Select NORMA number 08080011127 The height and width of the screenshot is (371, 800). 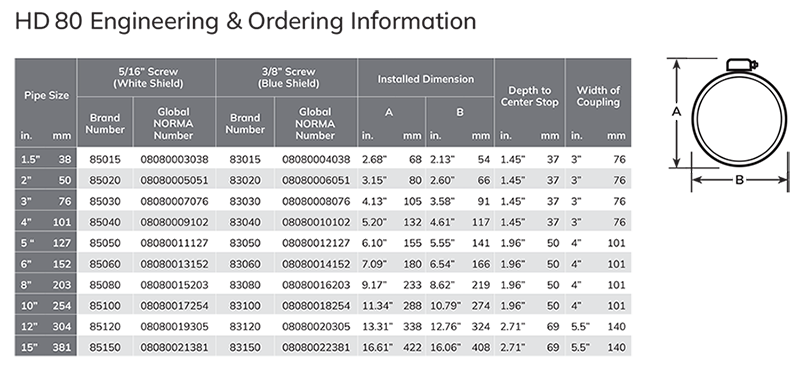174,243
